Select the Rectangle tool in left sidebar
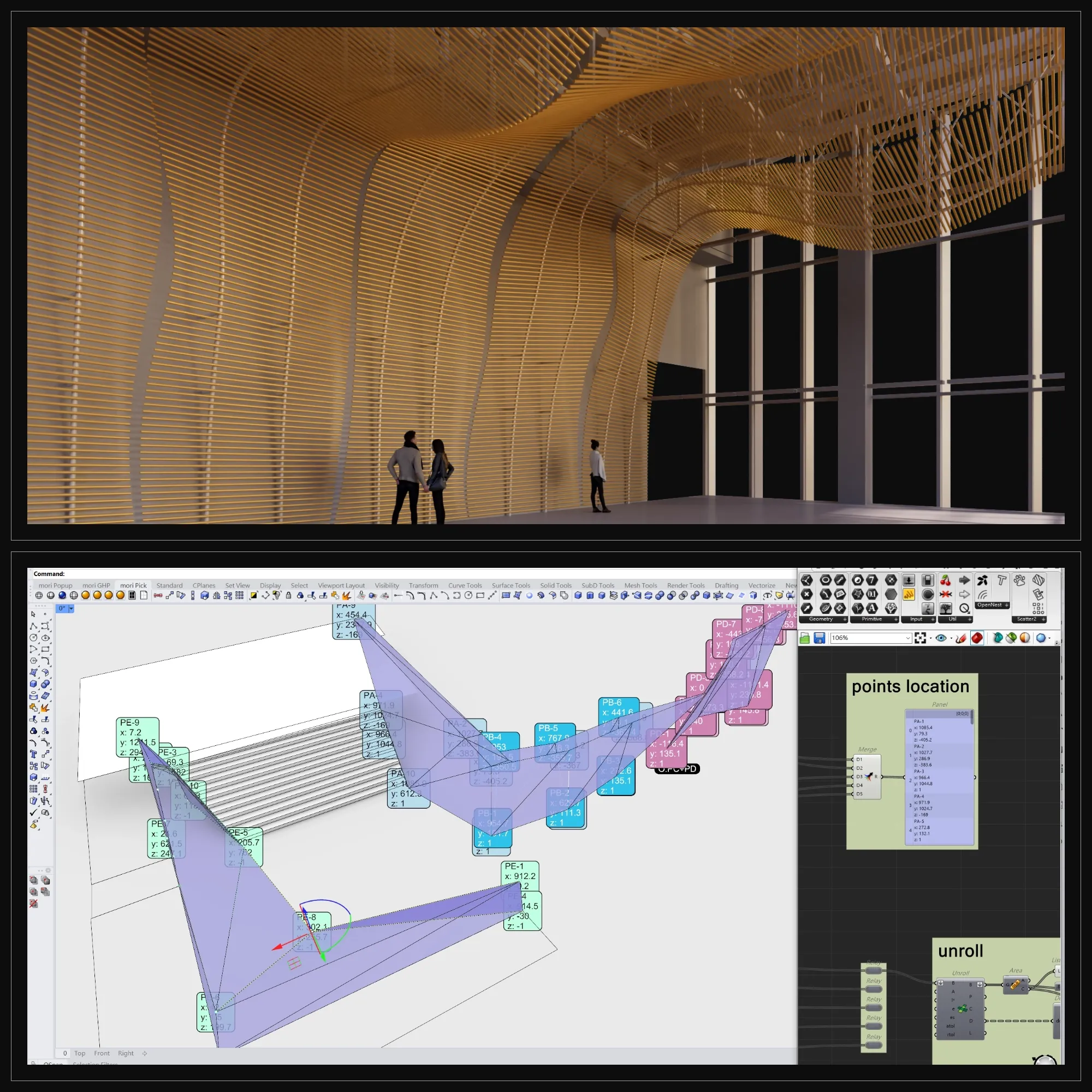1092x1092 pixels. tap(46, 649)
